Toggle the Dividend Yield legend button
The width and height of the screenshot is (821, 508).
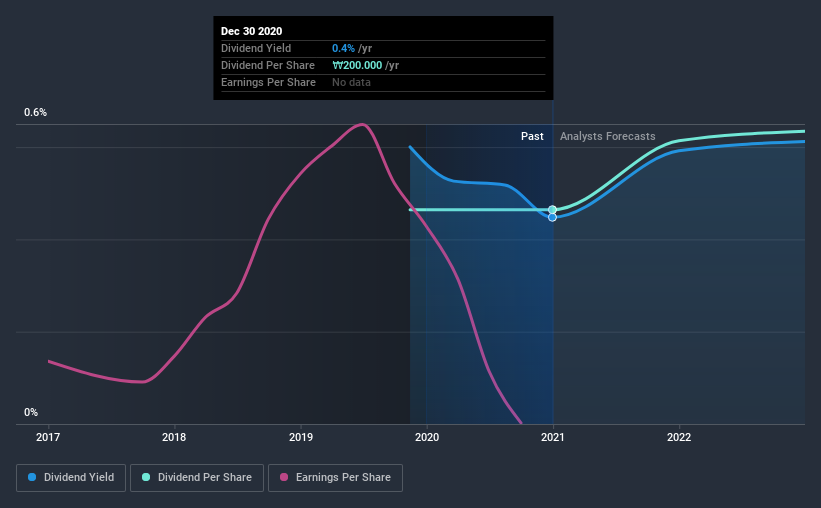[x=71, y=478]
